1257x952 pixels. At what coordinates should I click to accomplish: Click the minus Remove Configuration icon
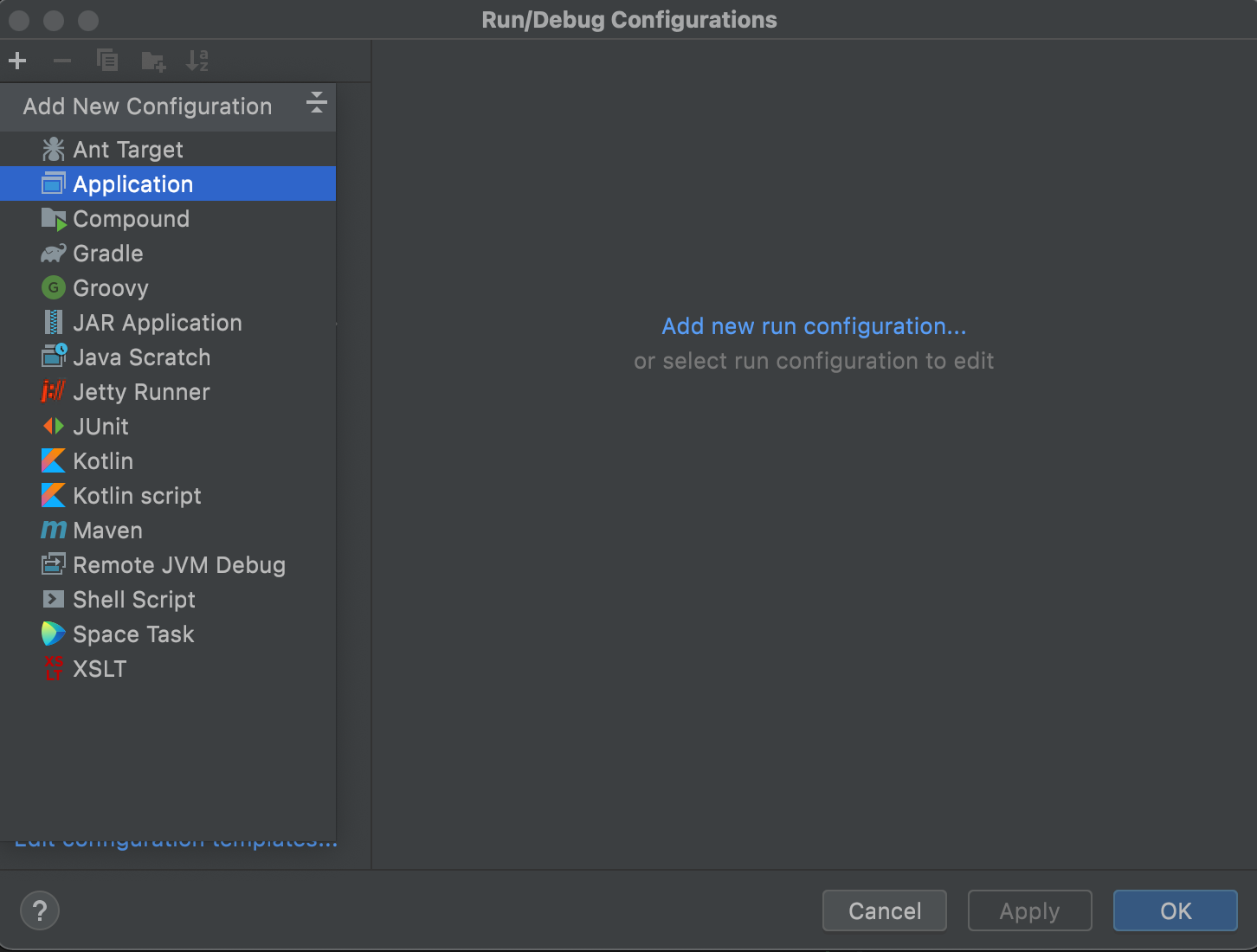(62, 61)
